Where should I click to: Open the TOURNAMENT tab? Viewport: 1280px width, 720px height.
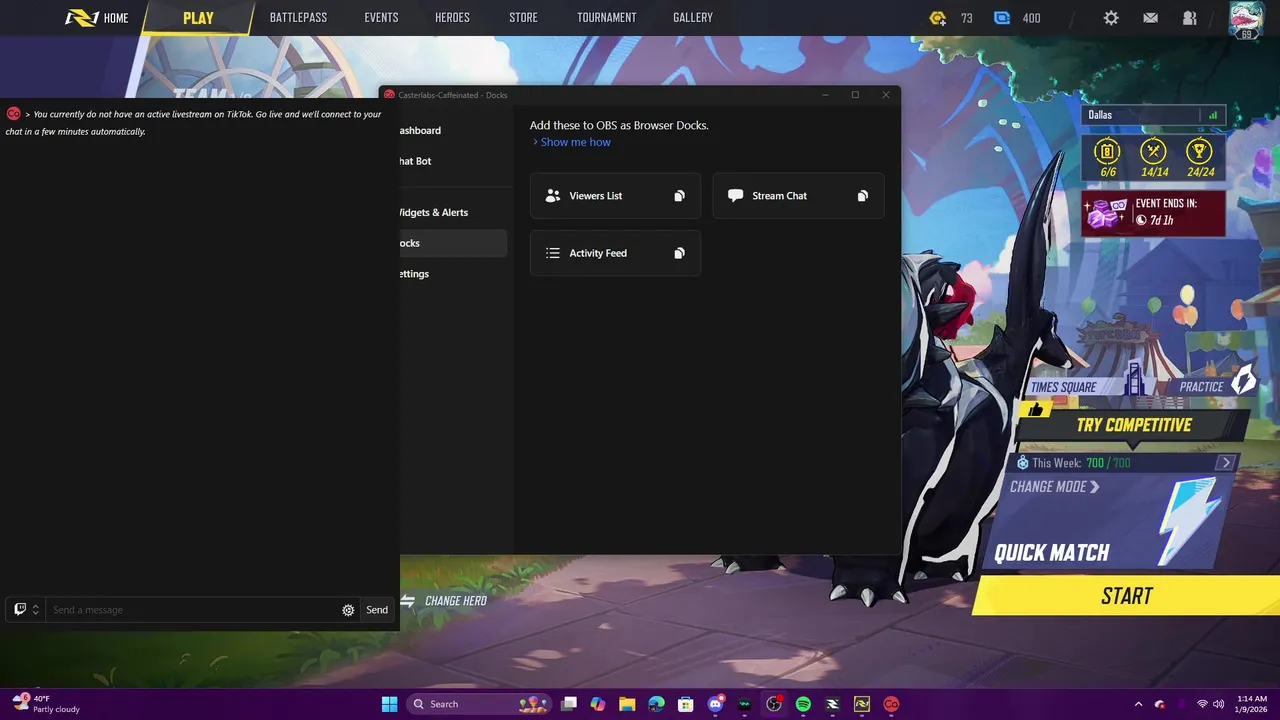click(606, 18)
